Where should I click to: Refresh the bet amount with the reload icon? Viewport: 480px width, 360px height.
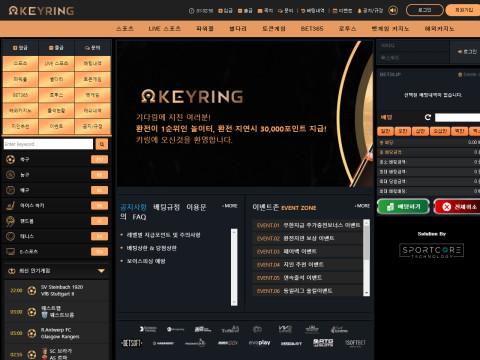click(428, 117)
